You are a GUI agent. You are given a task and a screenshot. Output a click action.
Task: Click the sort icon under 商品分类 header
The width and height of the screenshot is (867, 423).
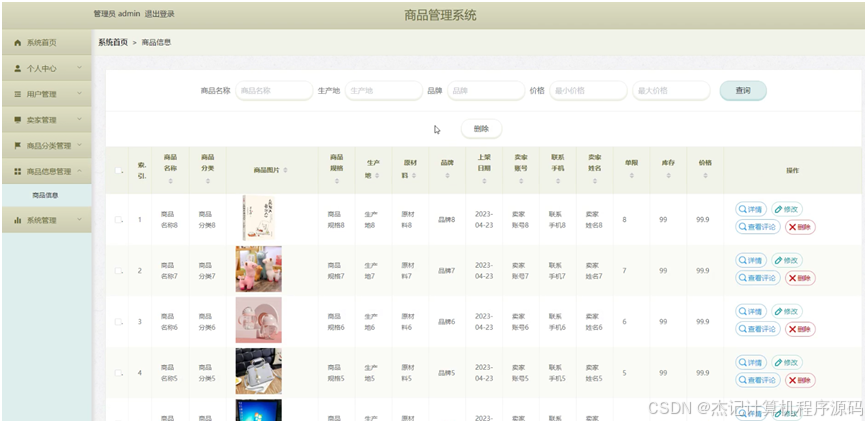click(x=207, y=181)
